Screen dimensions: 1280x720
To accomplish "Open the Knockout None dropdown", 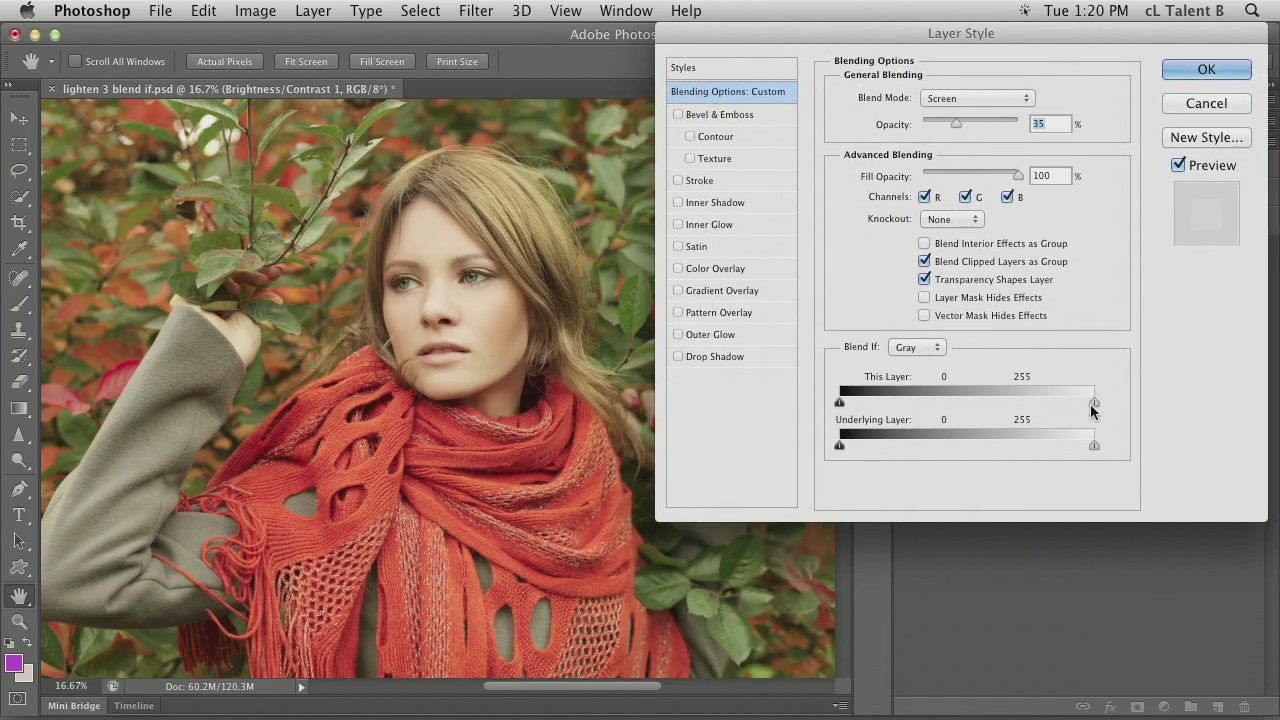I will coord(952,219).
